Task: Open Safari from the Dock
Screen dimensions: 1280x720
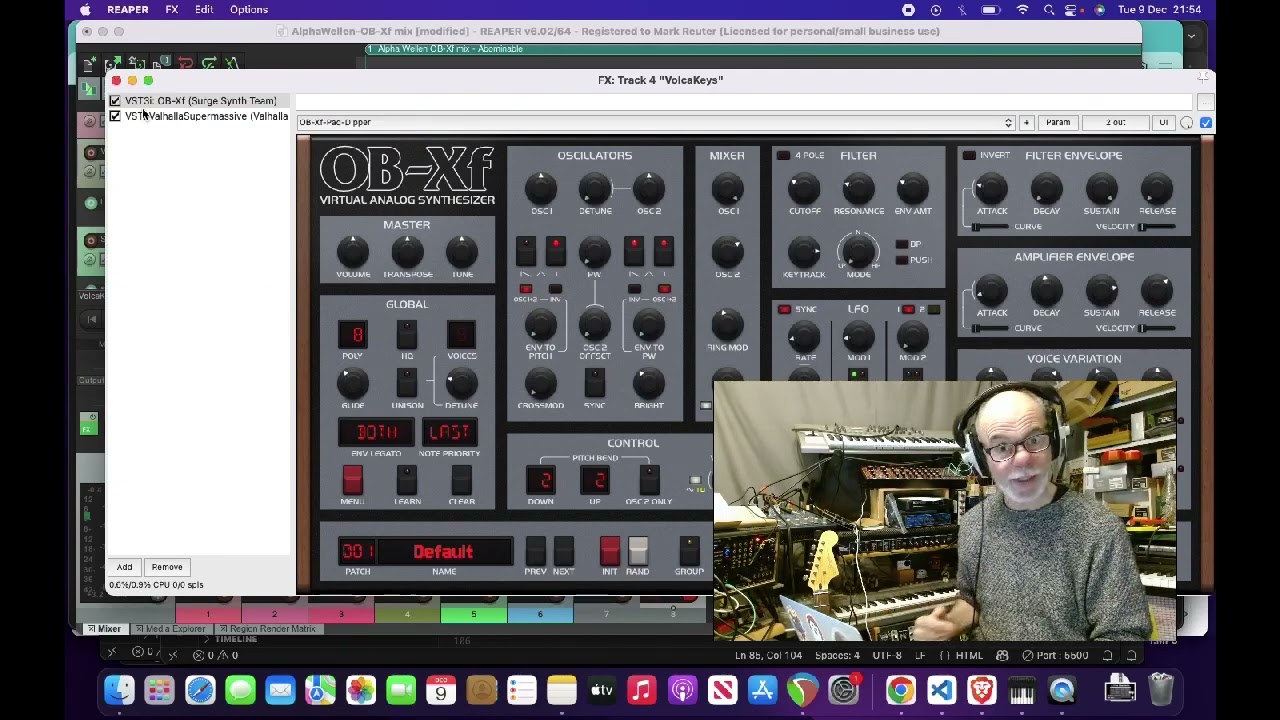Action: point(200,690)
